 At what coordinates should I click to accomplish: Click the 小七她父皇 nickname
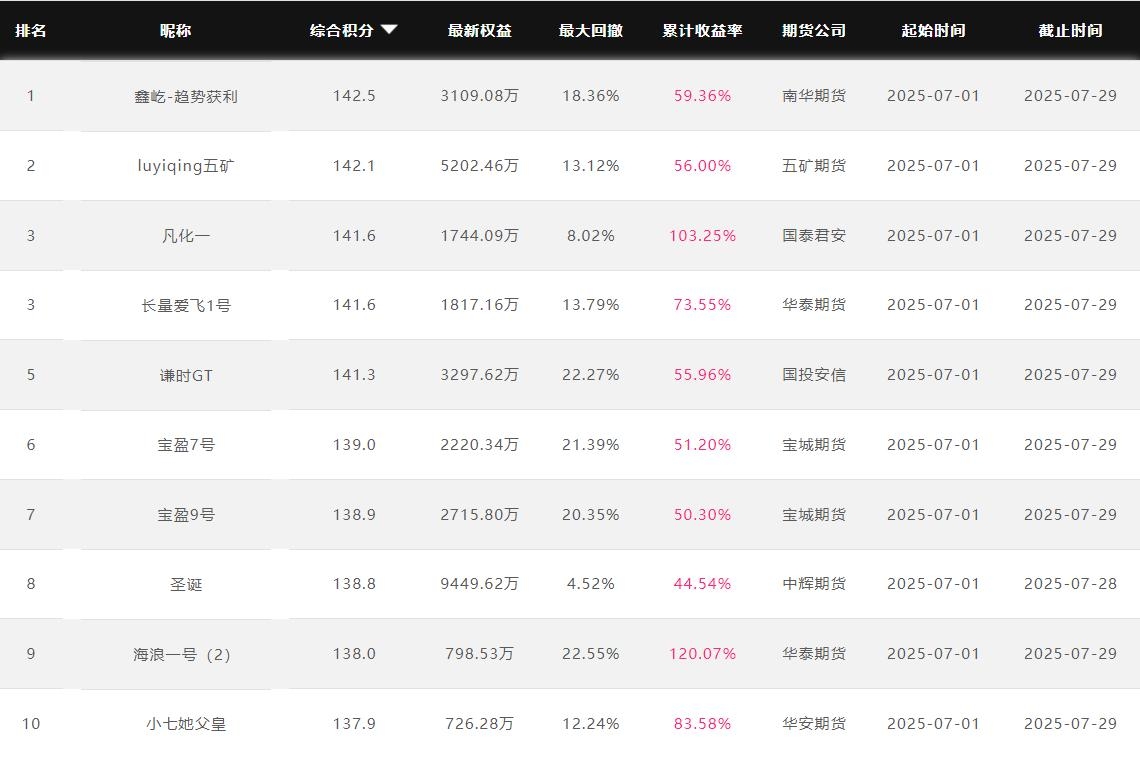(186, 724)
